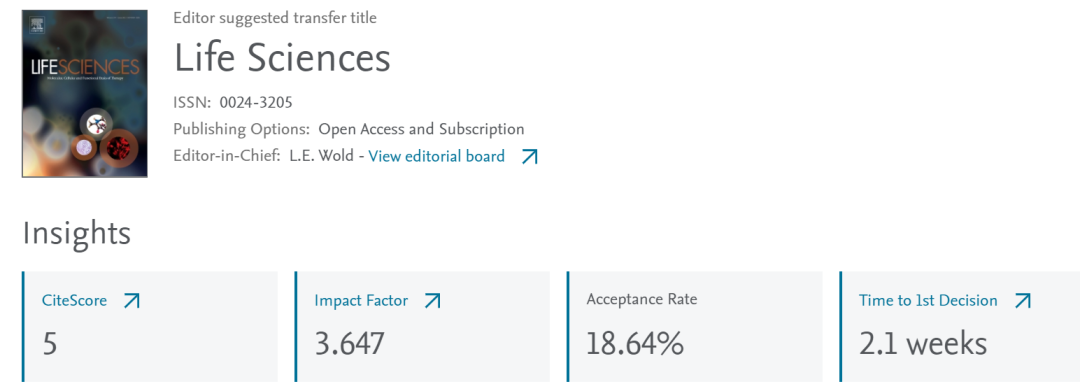Viewport: 1080px width, 391px height.
Task: Click the Life Sciences journal cover thumbnail
Action: coord(85,94)
